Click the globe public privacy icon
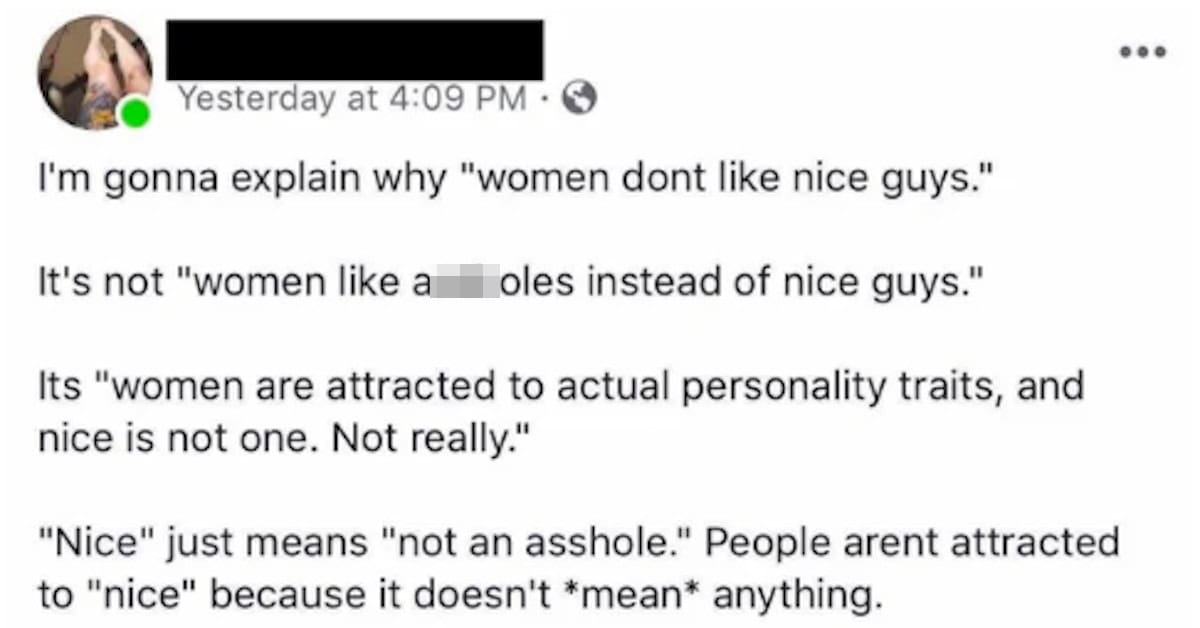 pyautogui.click(x=581, y=97)
